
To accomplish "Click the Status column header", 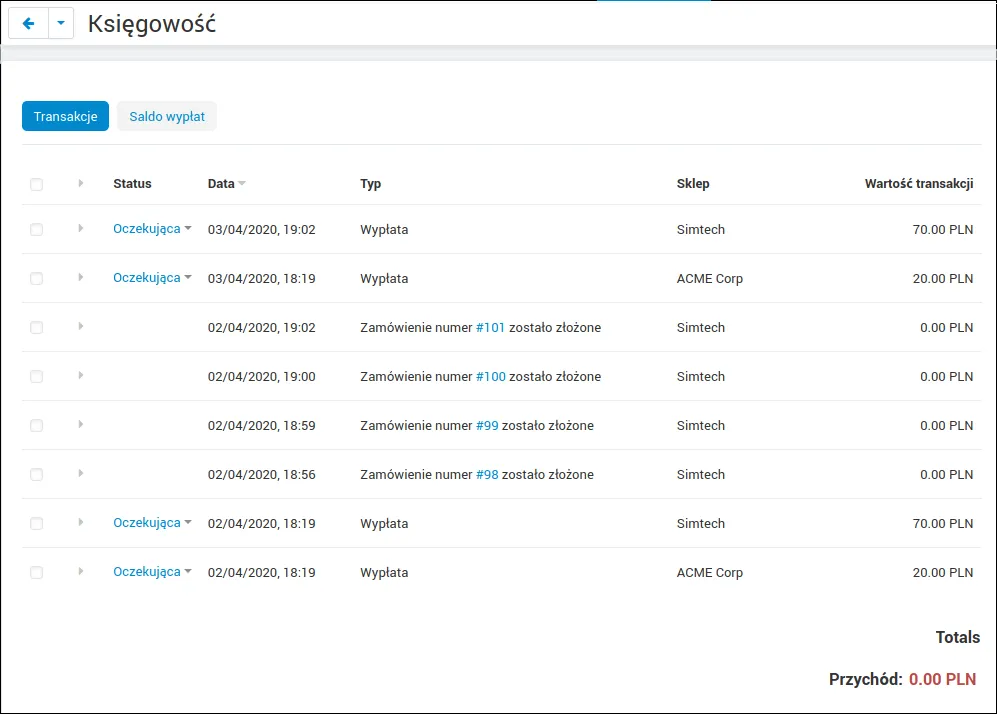I will (132, 184).
